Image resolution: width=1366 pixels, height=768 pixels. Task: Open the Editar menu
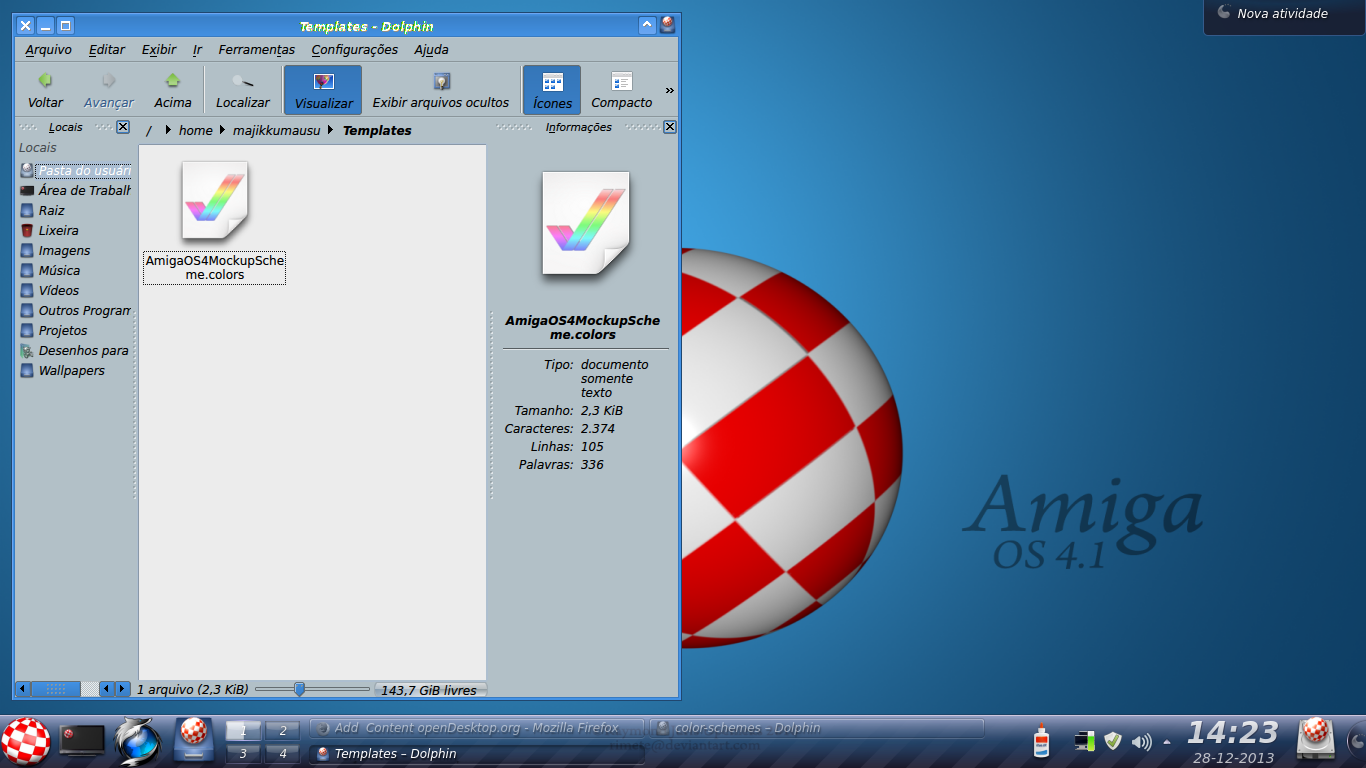click(x=107, y=49)
